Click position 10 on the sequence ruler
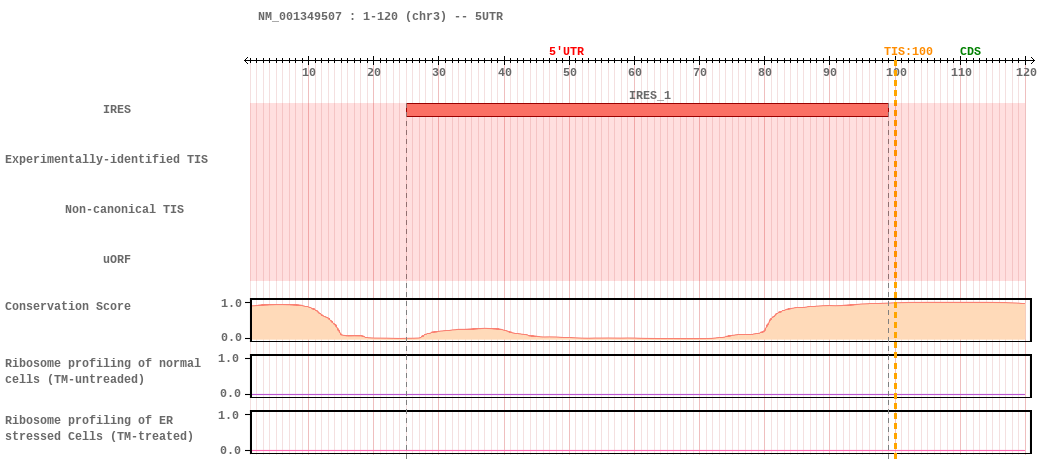This screenshot has height=464, width=1050. [x=309, y=72]
